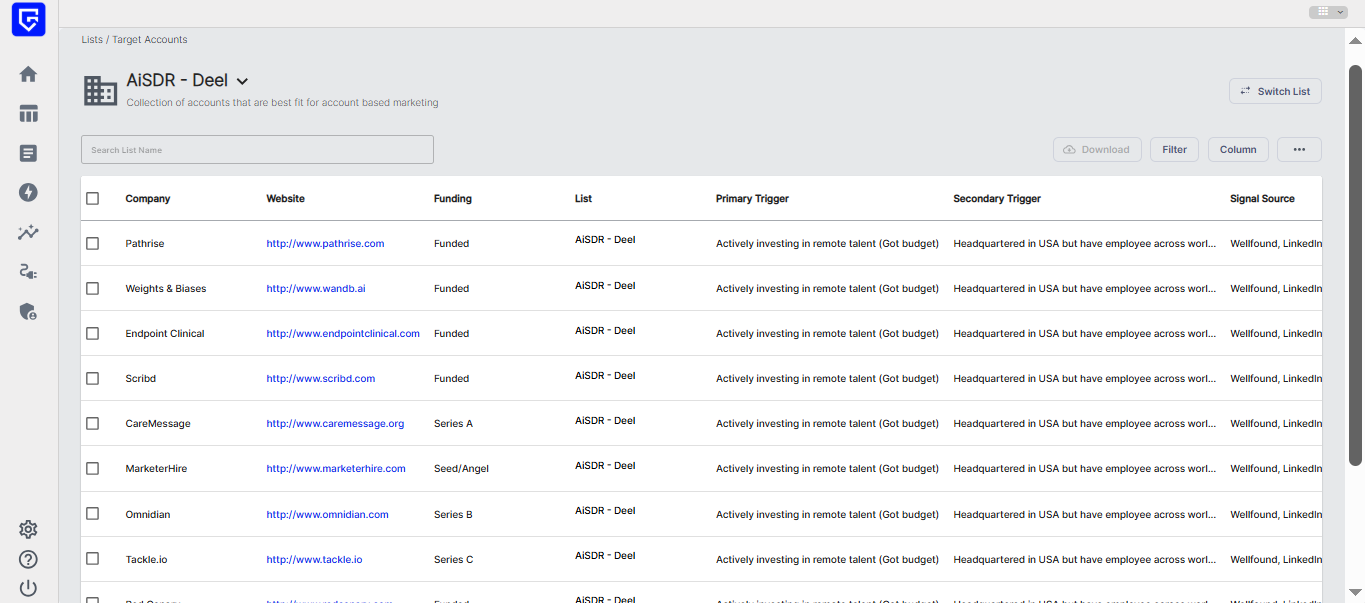Click the Secondary Trigger column header

coord(997,199)
